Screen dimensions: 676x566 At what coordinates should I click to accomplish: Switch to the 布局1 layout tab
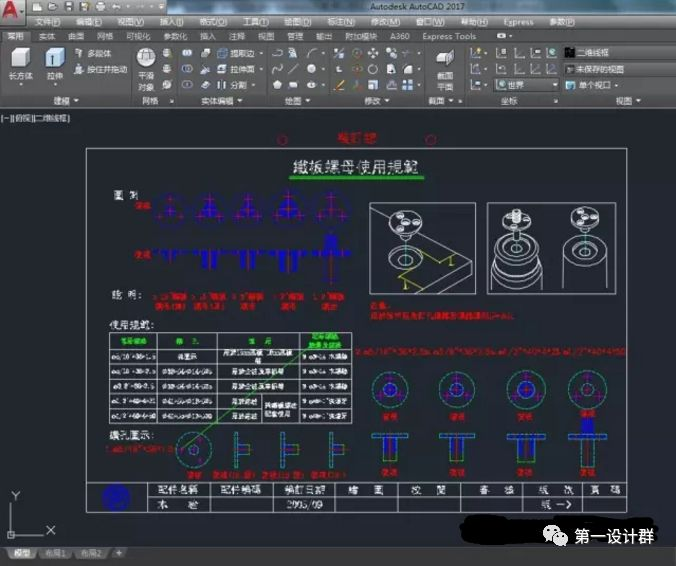coord(56,552)
